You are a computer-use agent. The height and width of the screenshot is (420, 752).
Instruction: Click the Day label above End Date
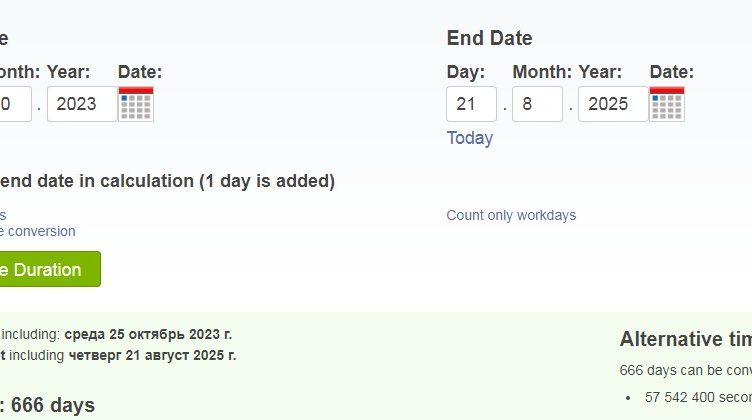465,72
